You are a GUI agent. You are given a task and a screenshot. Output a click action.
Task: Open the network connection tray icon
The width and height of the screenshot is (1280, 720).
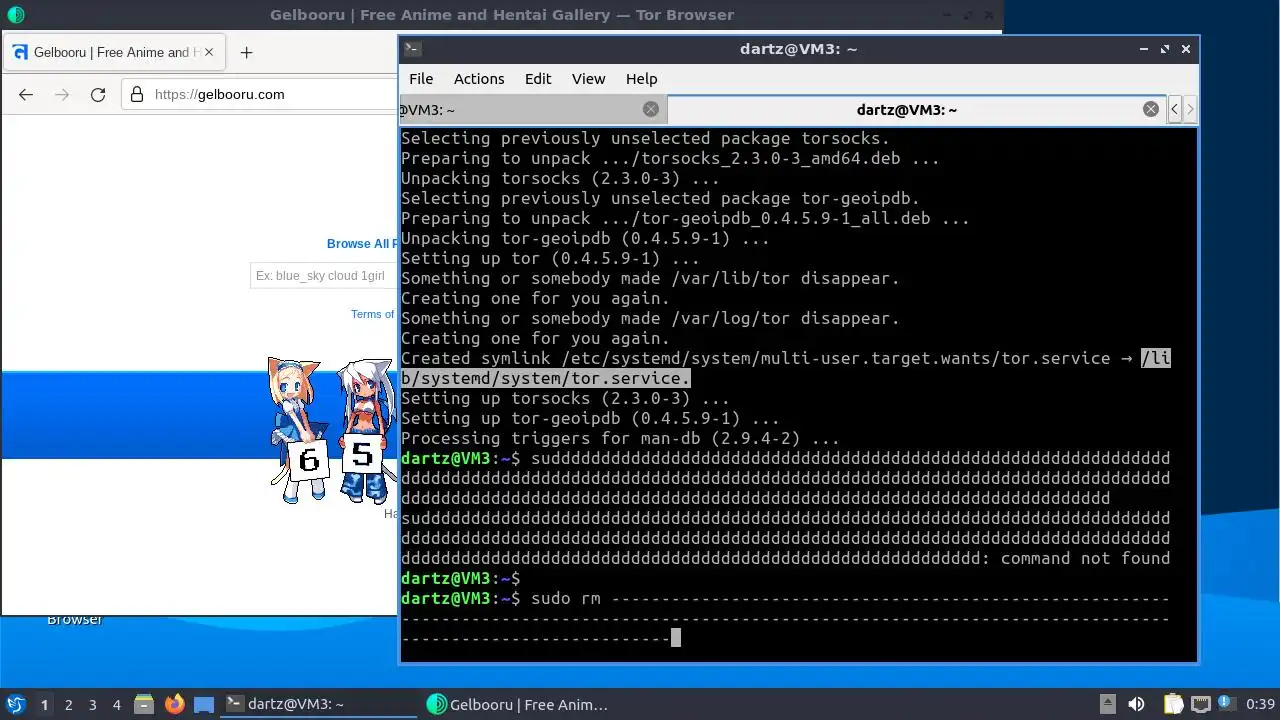(1200, 705)
